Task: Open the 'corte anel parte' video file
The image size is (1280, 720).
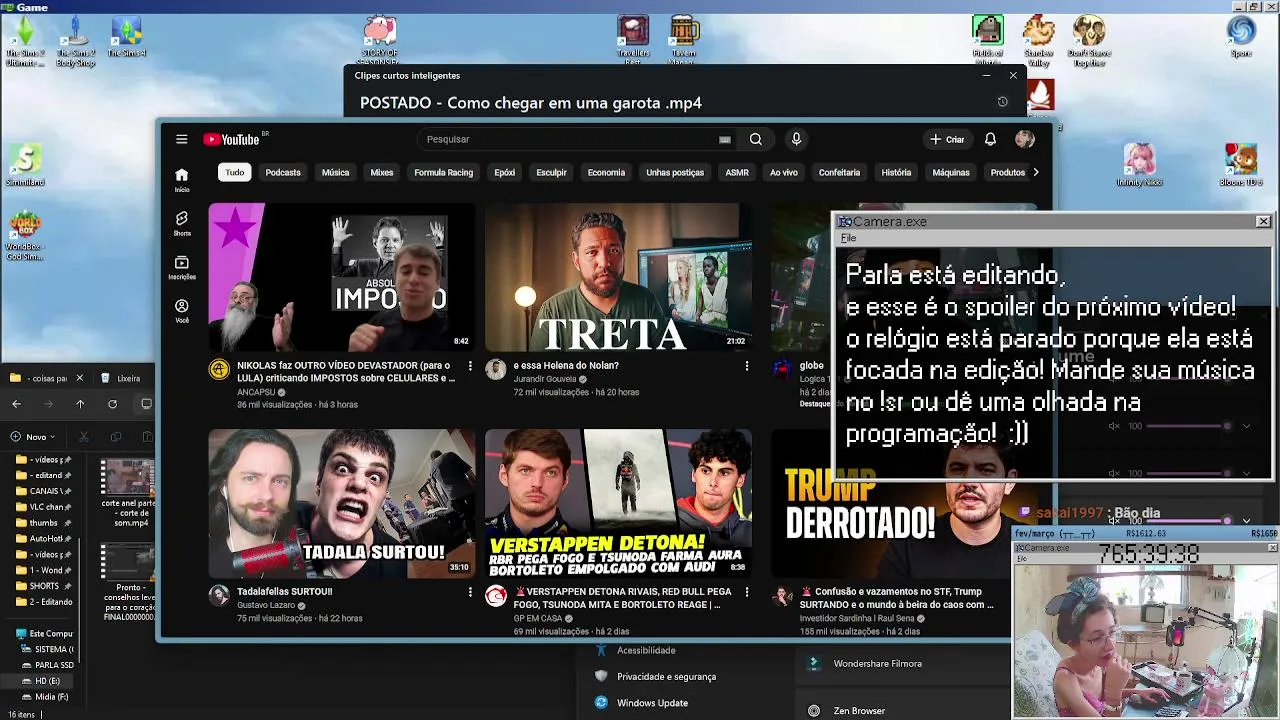Action: coord(128,492)
